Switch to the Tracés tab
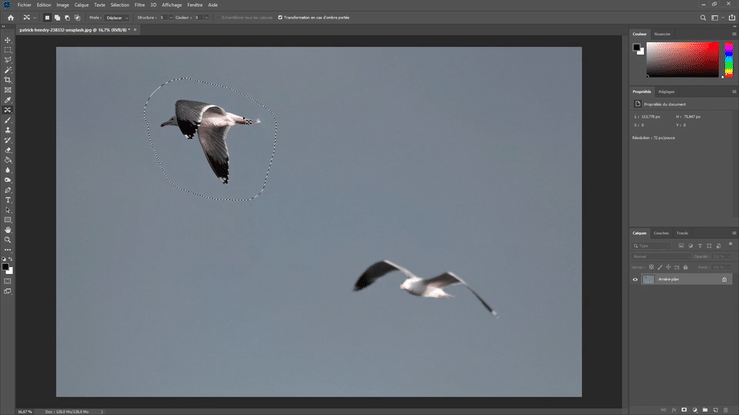Screen dimensions: 739x415 click(x=682, y=233)
